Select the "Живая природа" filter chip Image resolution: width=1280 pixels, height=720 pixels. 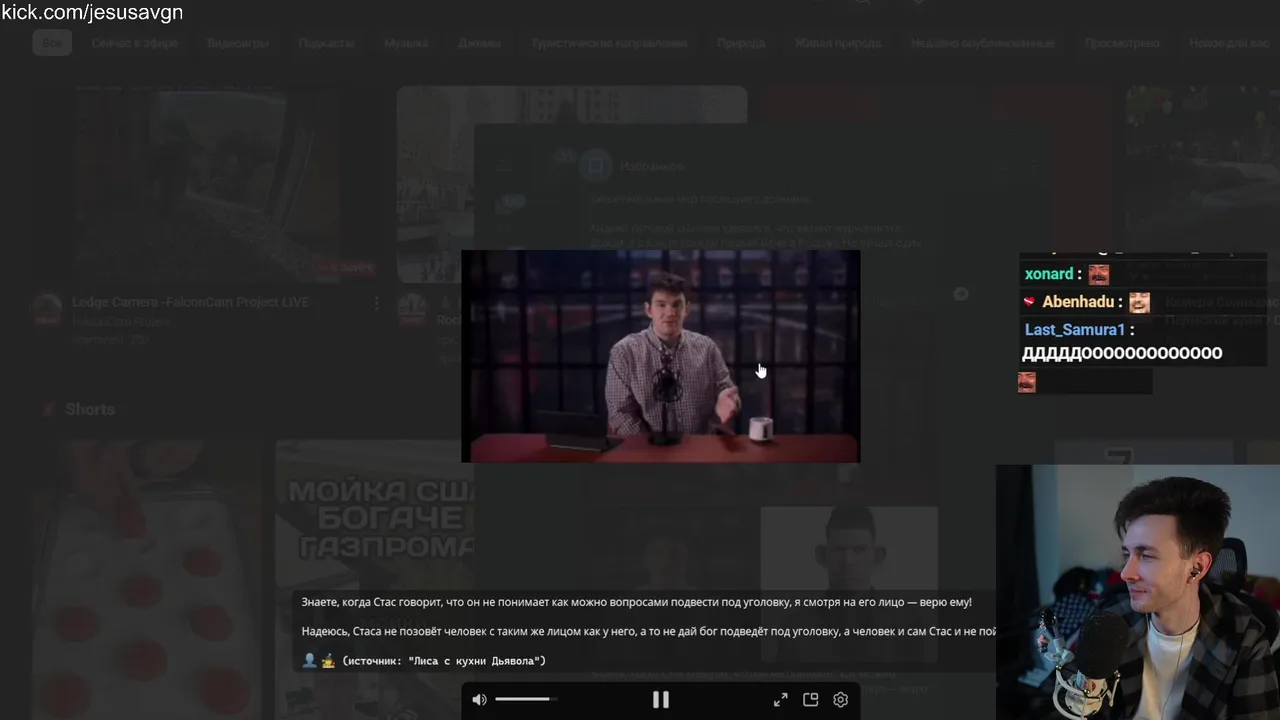point(838,43)
